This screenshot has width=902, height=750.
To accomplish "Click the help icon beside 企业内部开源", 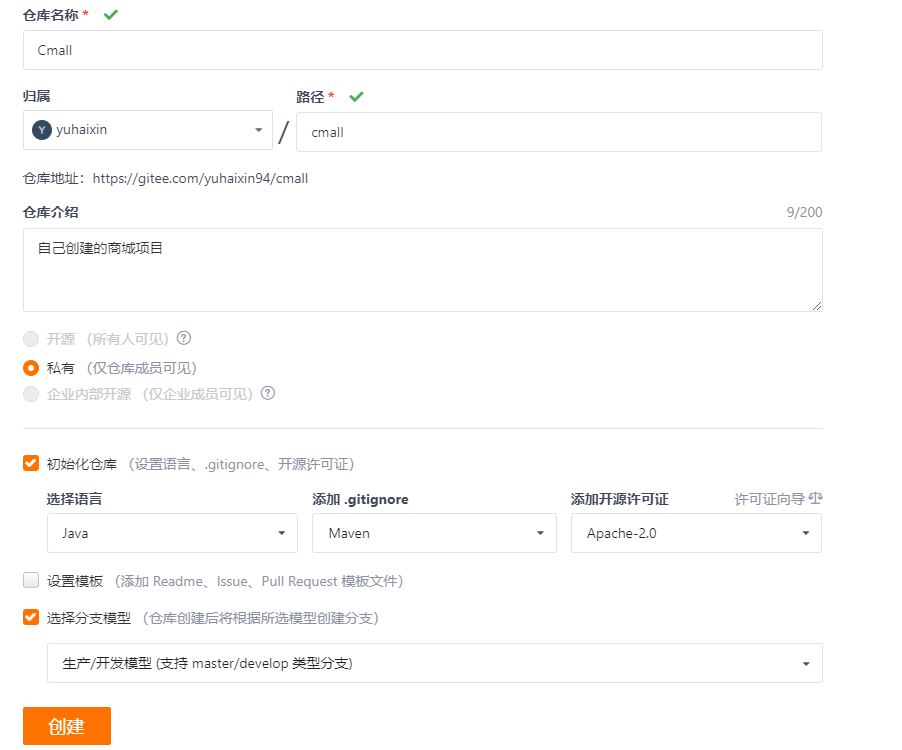I will pyautogui.click(x=267, y=393).
